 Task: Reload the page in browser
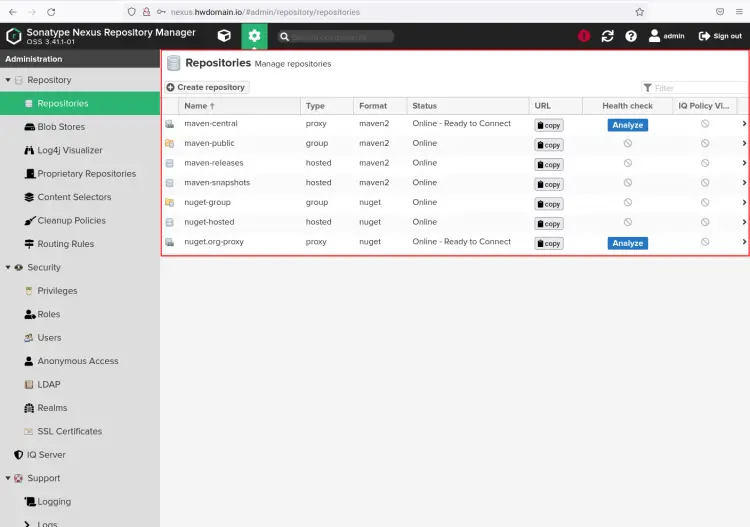click(51, 12)
